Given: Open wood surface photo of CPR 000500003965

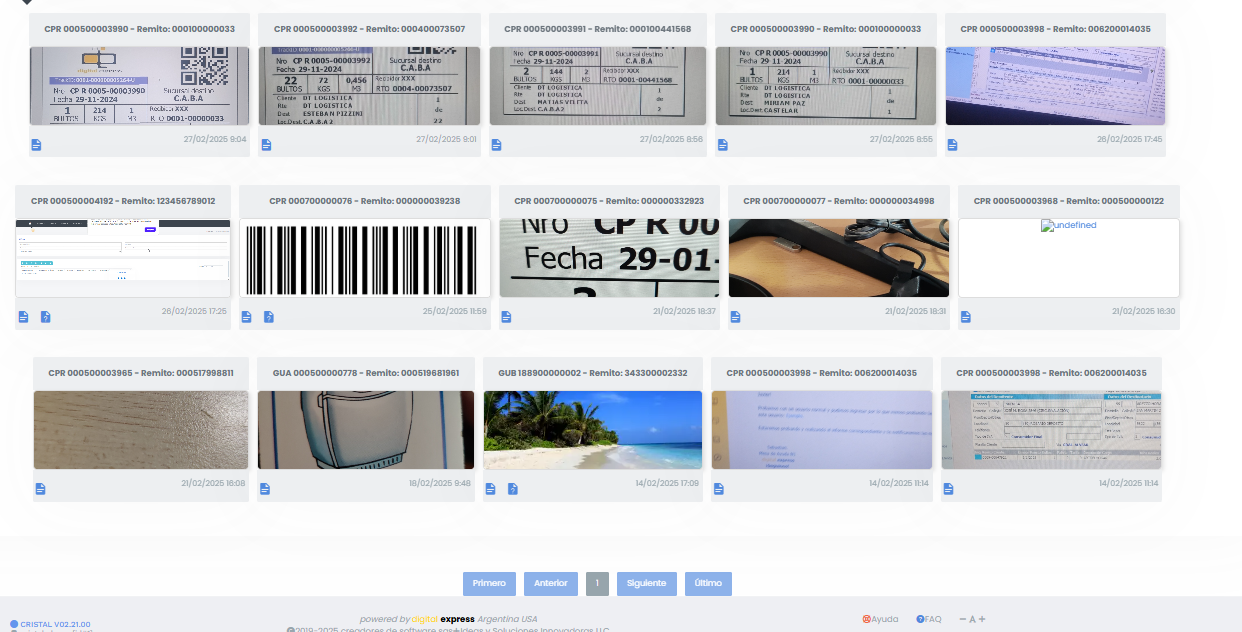Looking at the screenshot, I should [x=141, y=430].
